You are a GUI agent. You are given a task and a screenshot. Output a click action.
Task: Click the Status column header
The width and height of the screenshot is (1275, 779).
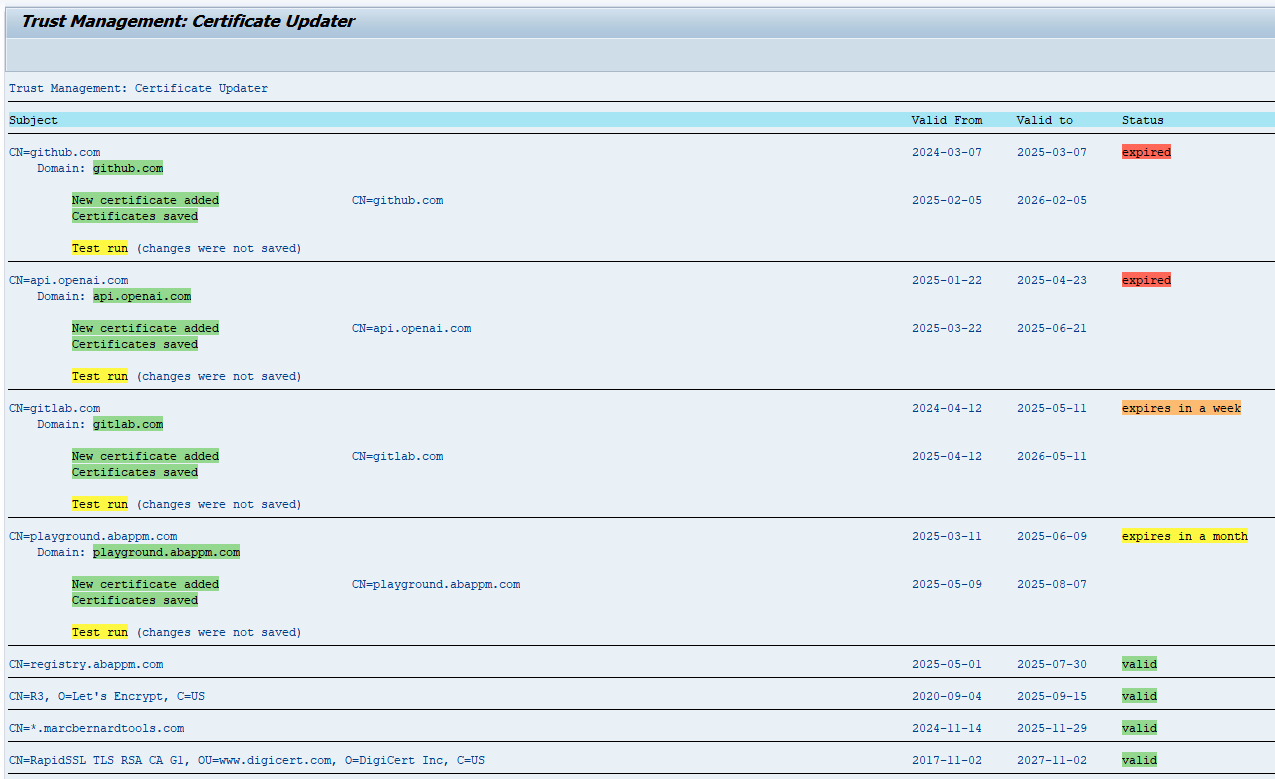(1143, 120)
